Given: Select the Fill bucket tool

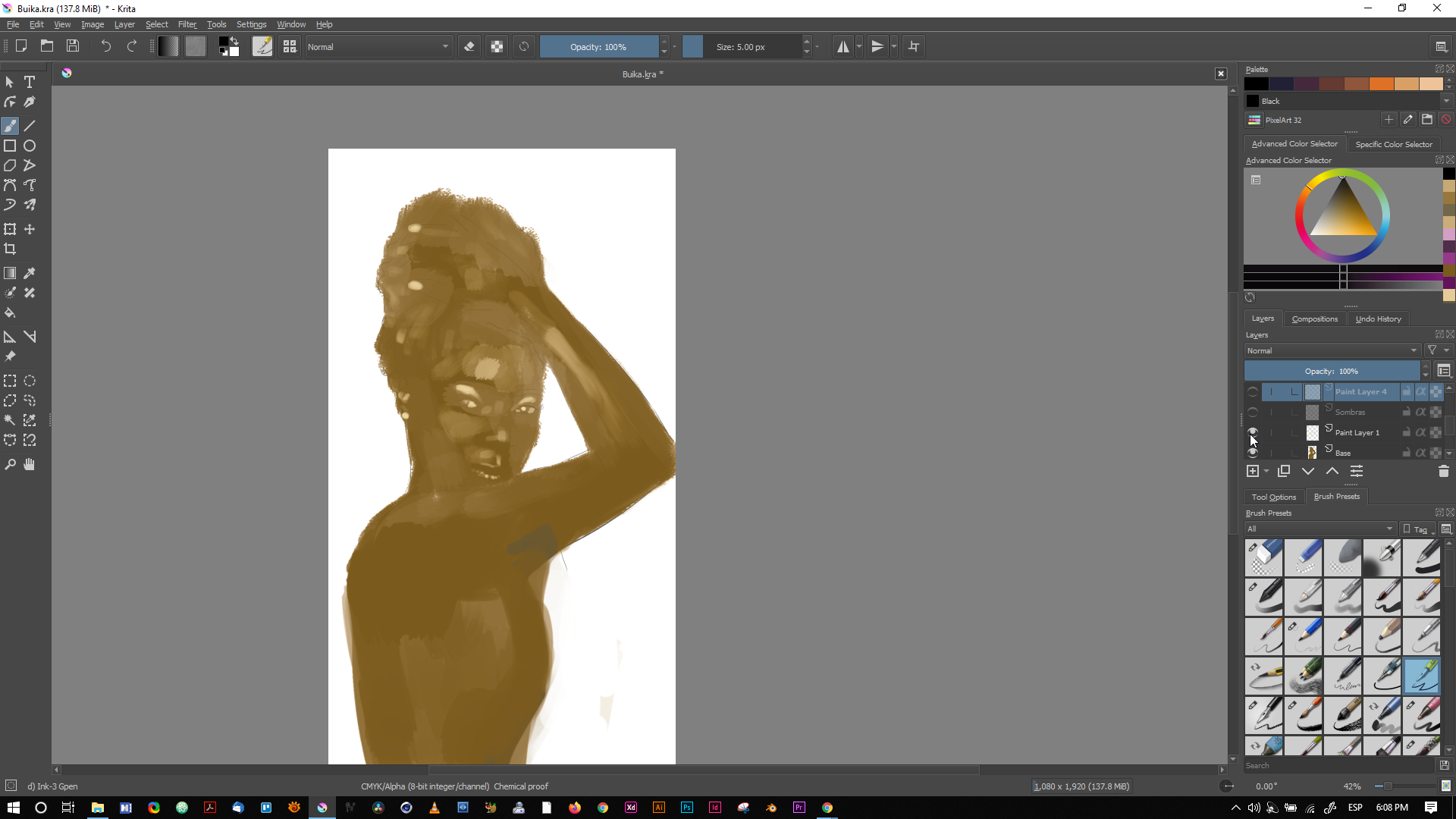Looking at the screenshot, I should pos(10,312).
